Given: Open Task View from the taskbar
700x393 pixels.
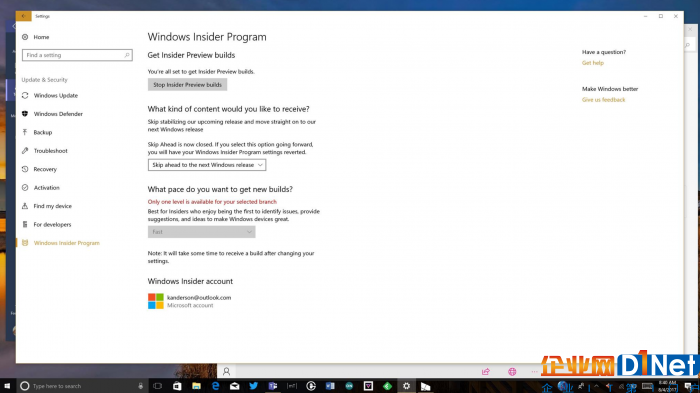Looking at the screenshot, I should pos(158,386).
